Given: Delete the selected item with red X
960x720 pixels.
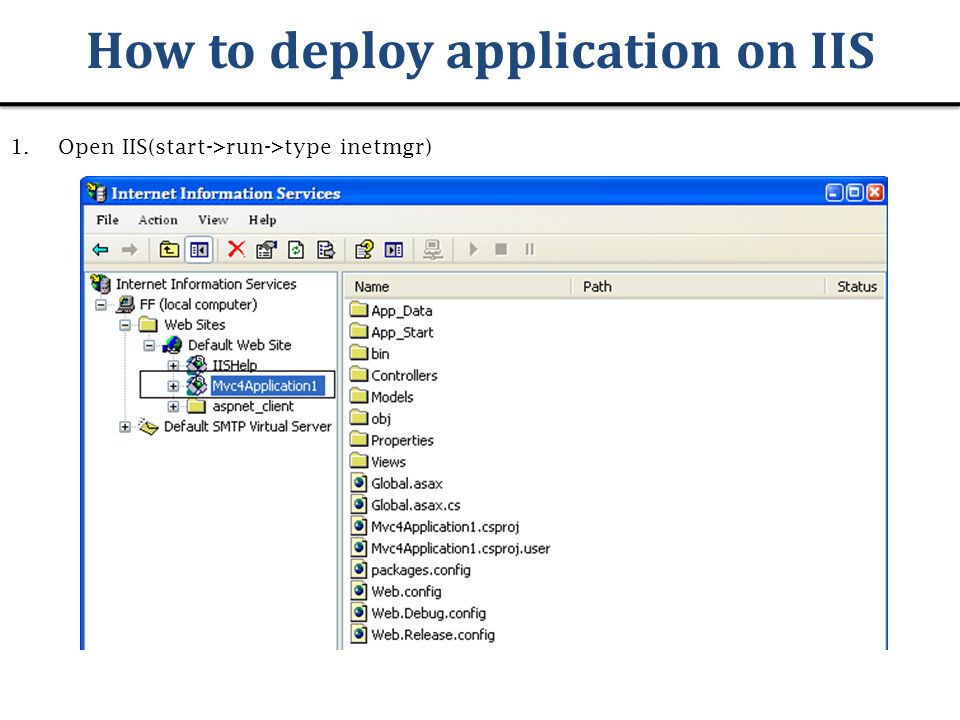Looking at the screenshot, I should [236, 249].
